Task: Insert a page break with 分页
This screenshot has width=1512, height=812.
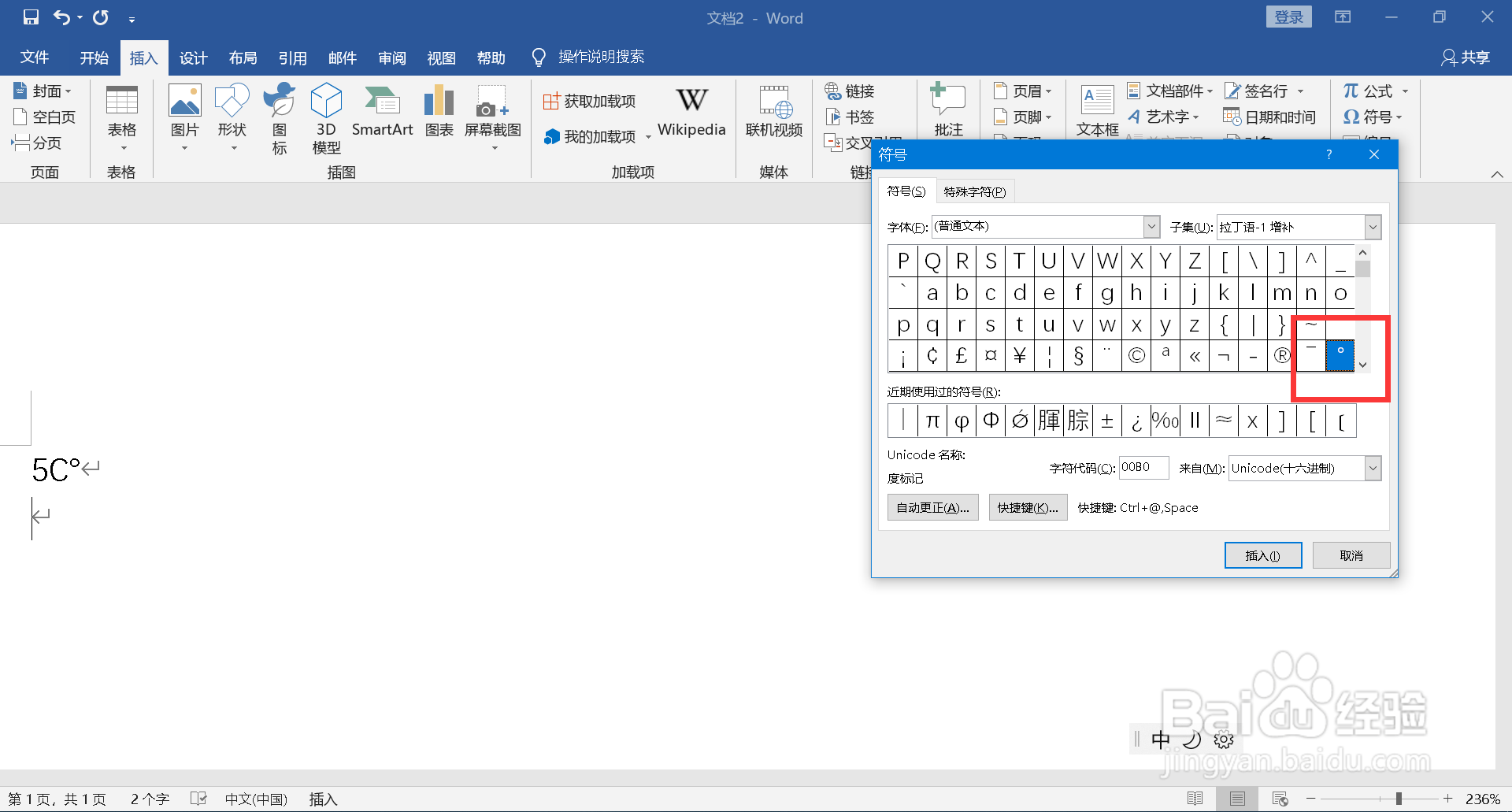Action: click(37, 143)
